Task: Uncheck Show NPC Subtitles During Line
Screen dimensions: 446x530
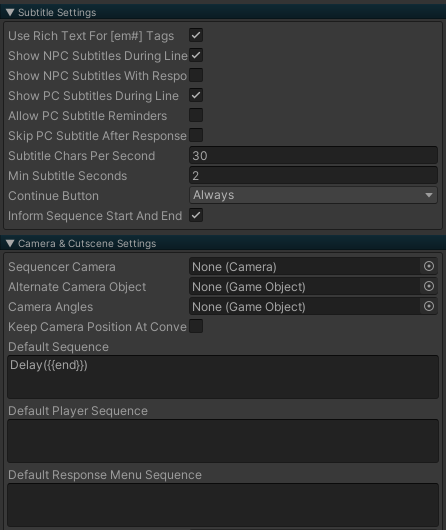Action: [x=196, y=55]
